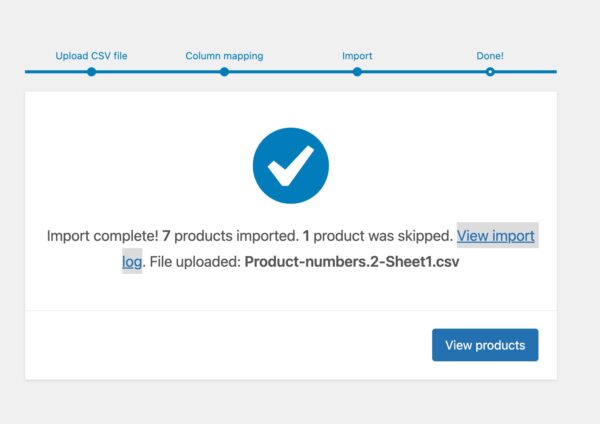Select the Done! step label
This screenshot has height=424, width=600.
pos(490,56)
